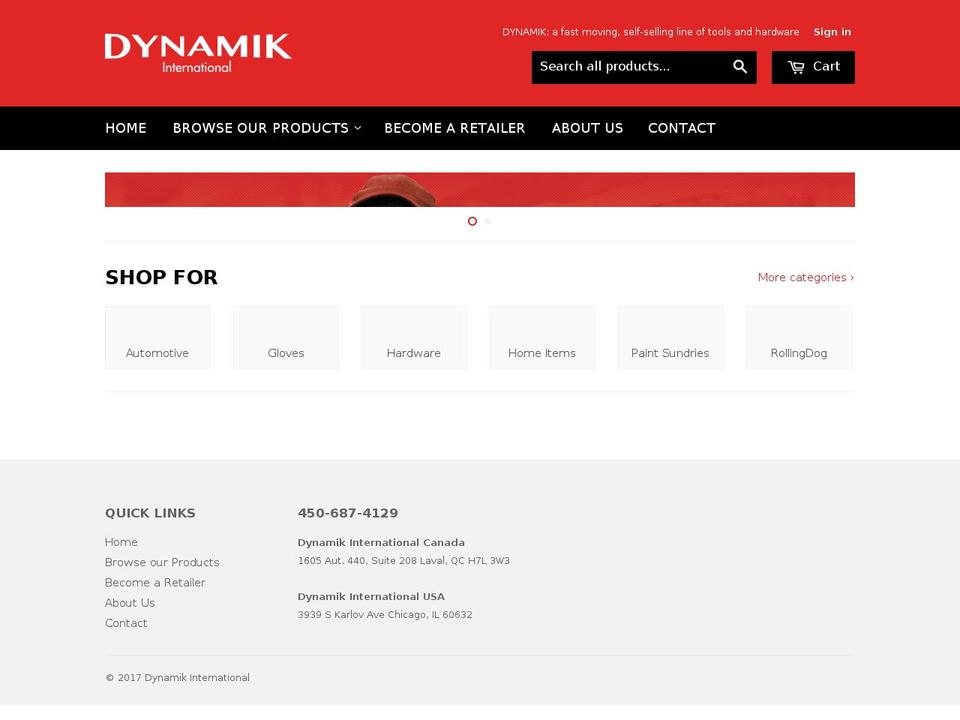
Task: Click the Dynamik International USA heading
Action: click(371, 596)
